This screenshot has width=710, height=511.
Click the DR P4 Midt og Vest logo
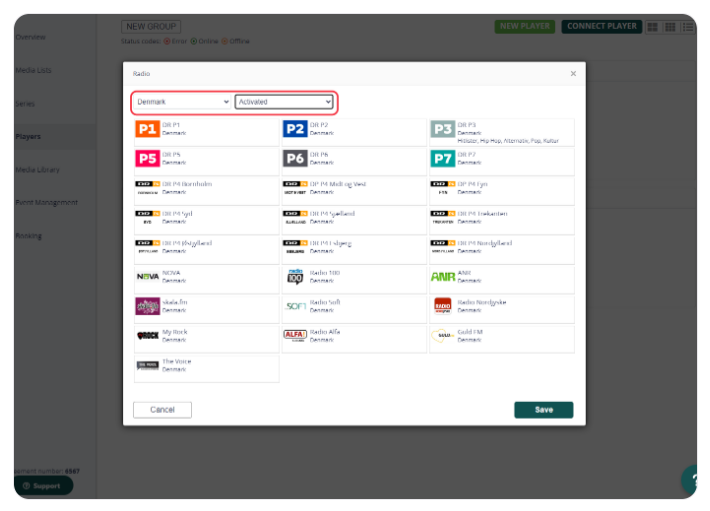point(295,188)
